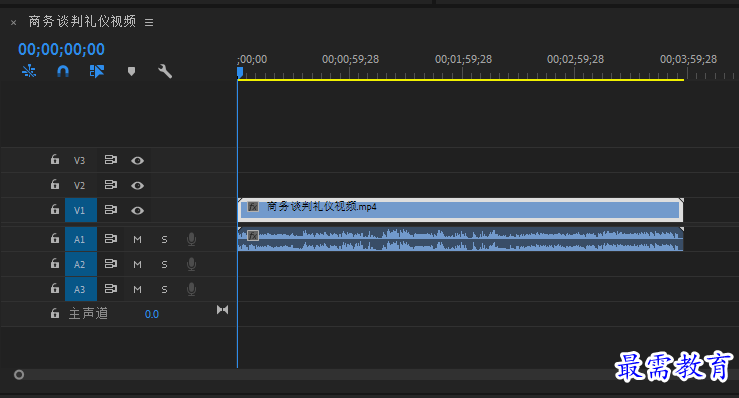Jump to 00;01;59;28 on time ruler
Image resolution: width=739 pixels, height=398 pixels.
pos(463,59)
